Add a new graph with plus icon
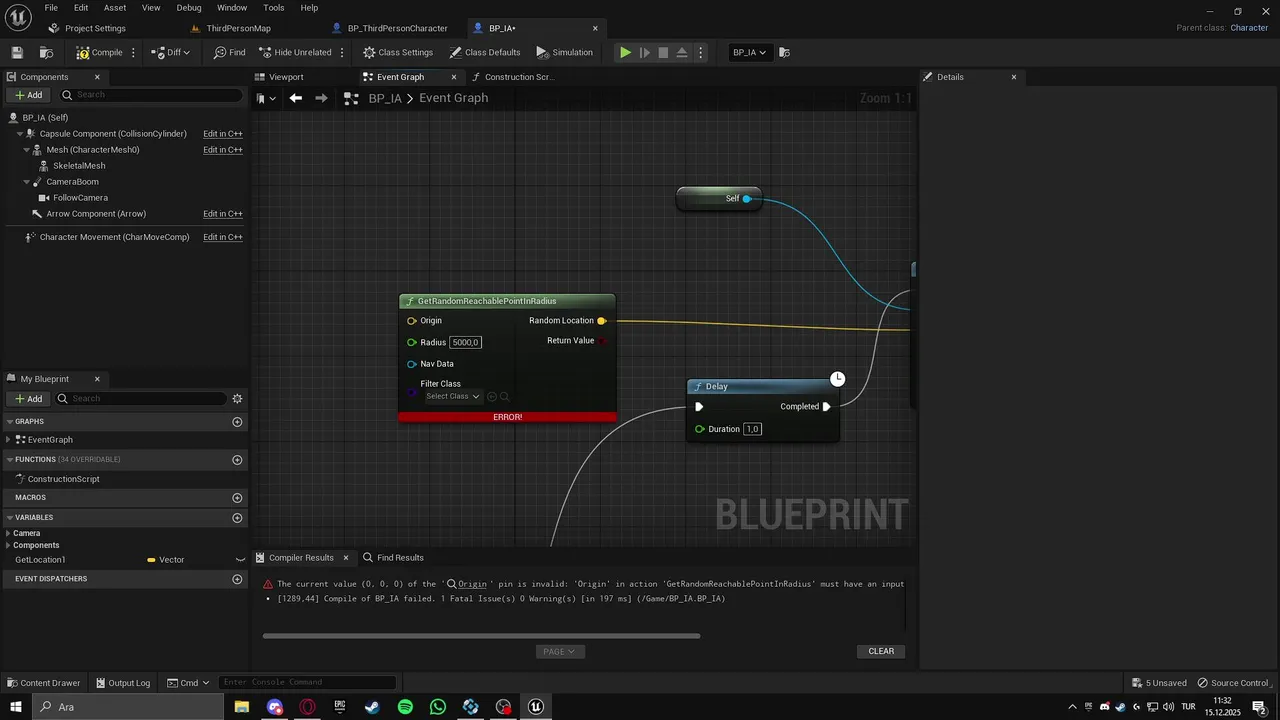The width and height of the screenshot is (1280, 720). 237,422
